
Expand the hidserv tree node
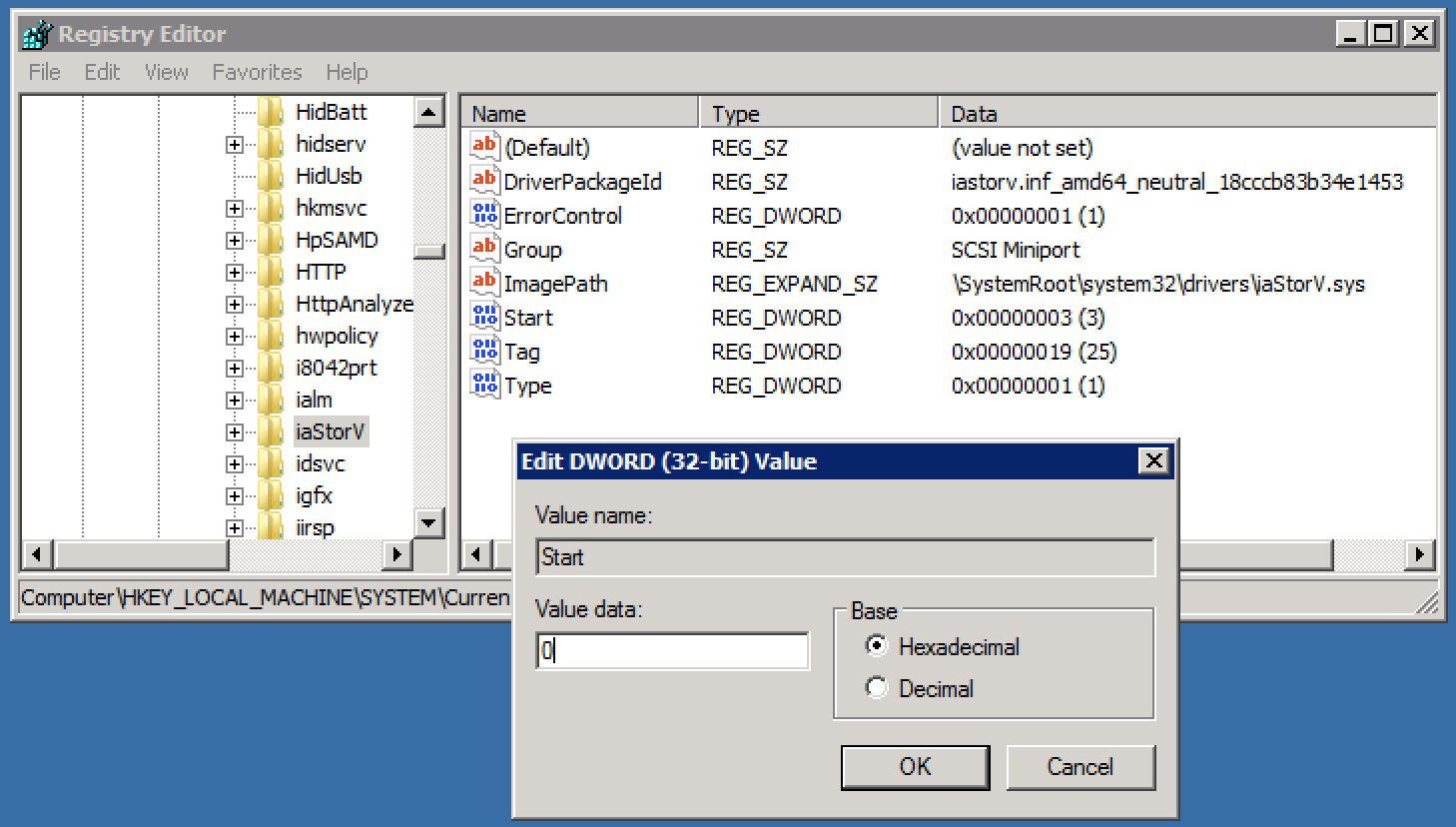[235, 145]
